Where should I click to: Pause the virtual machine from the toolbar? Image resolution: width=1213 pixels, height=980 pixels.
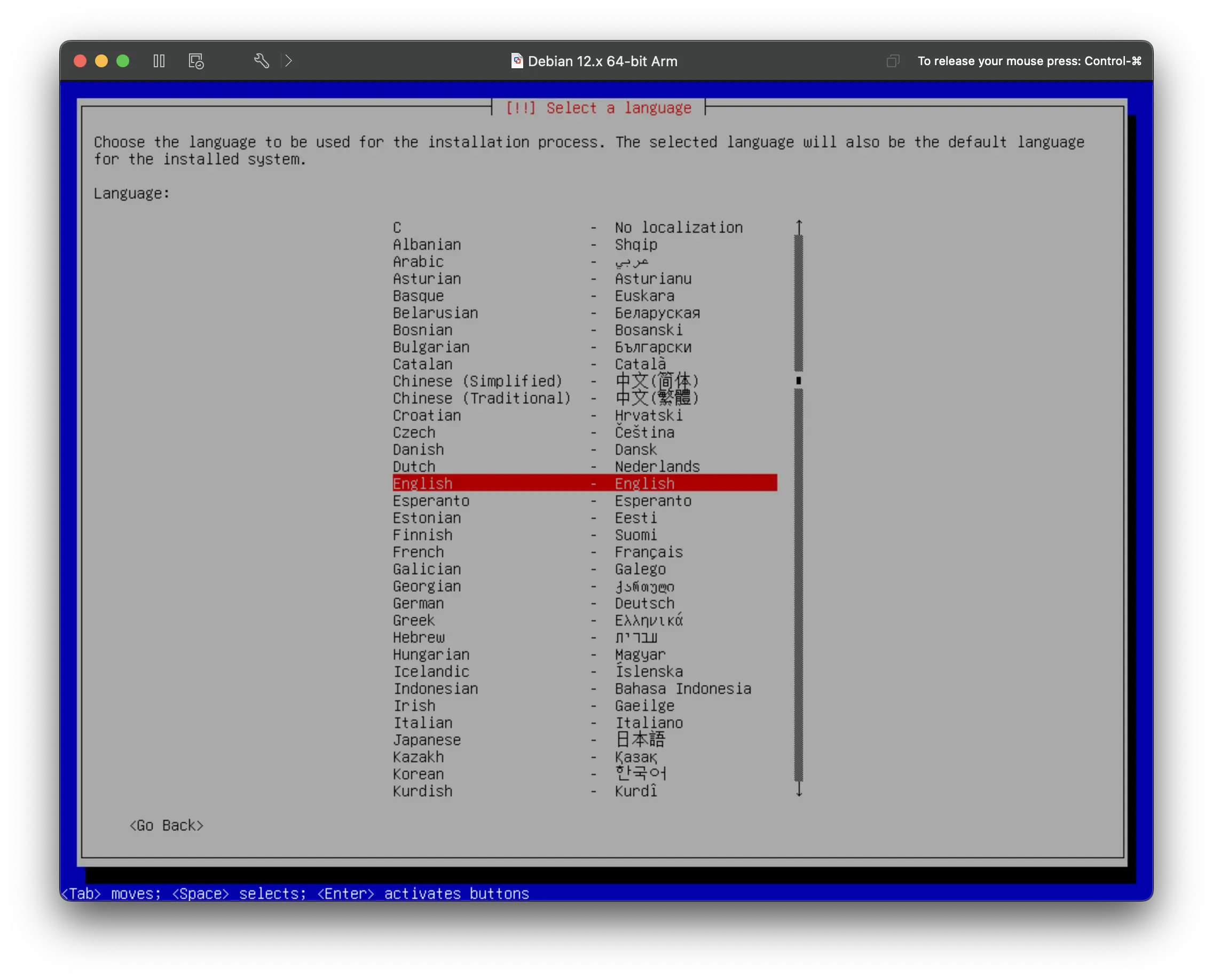(159, 61)
